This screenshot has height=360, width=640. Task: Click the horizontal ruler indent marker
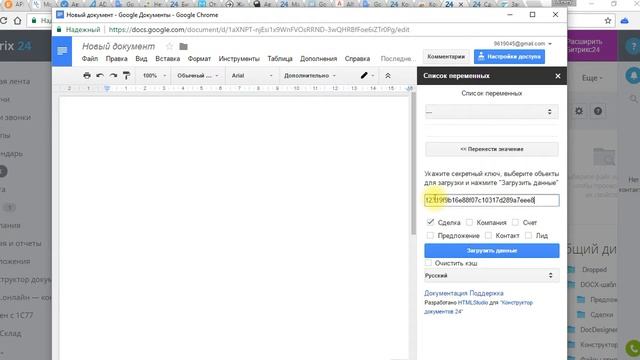tap(107, 89)
